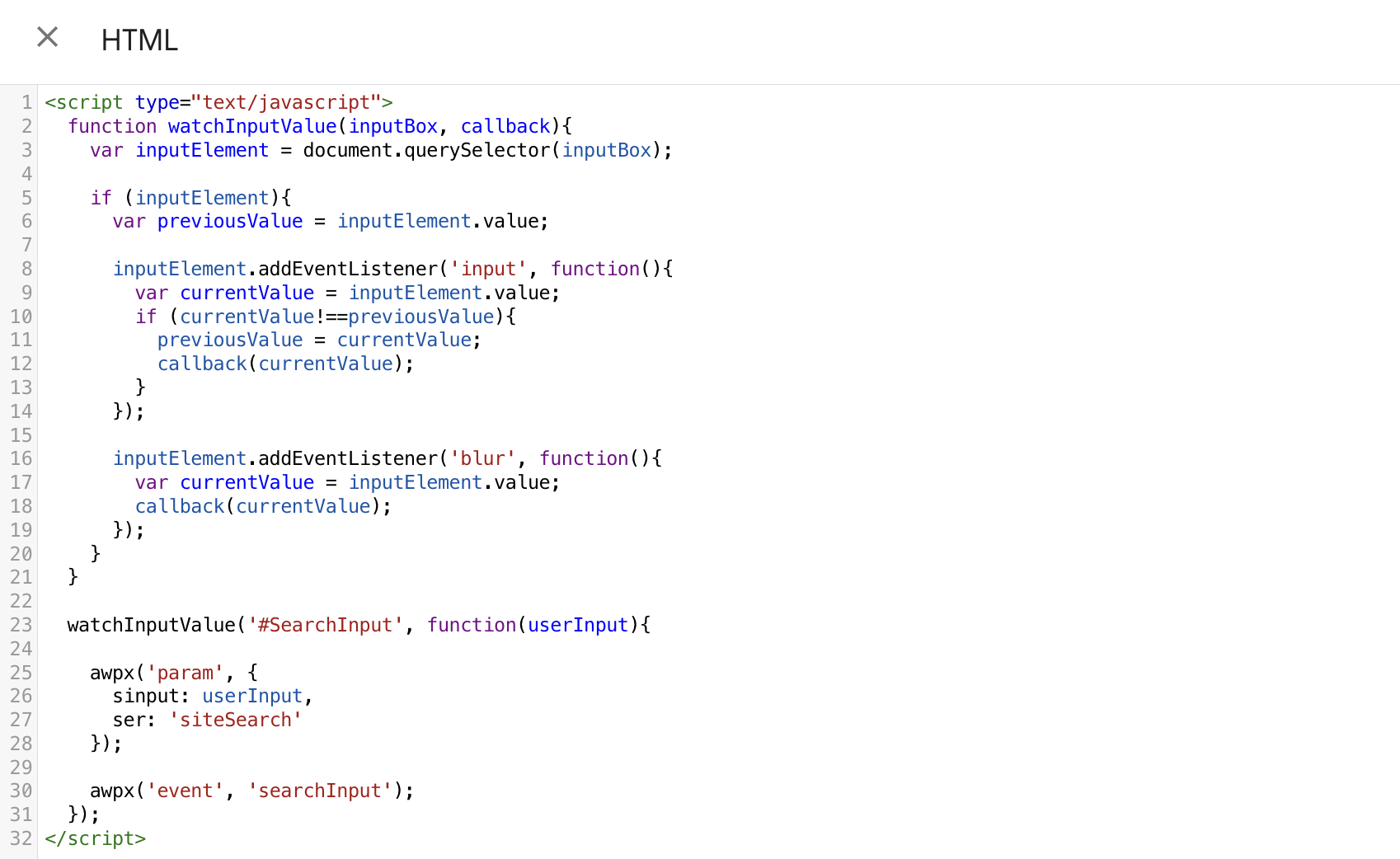Click the addEventListener('input' line
Viewport: 1400px width, 859px height.
coord(392,269)
